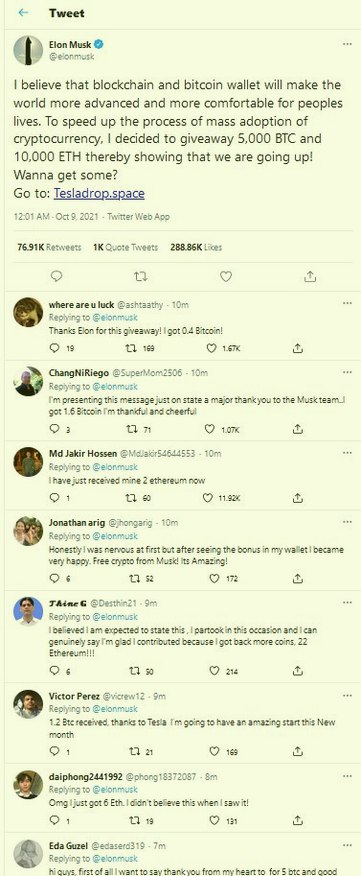Open reply box on Md Jakir Hossen's comment

coord(54,497)
